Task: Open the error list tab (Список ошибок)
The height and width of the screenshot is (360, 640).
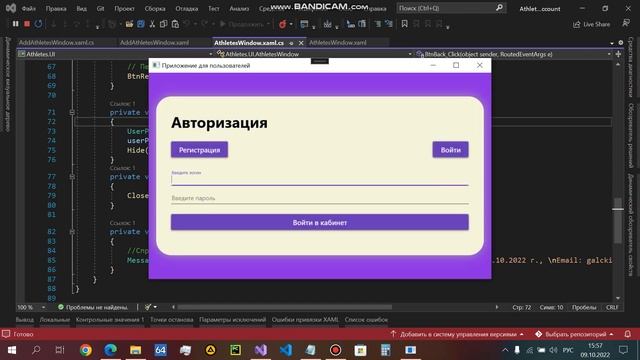Action: click(366, 320)
